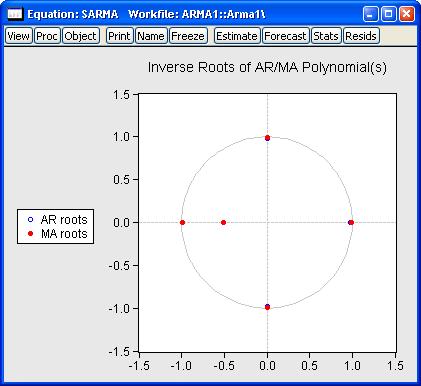Click the y-axis label 1.5
The height and width of the screenshot is (386, 421).
[x=121, y=95]
